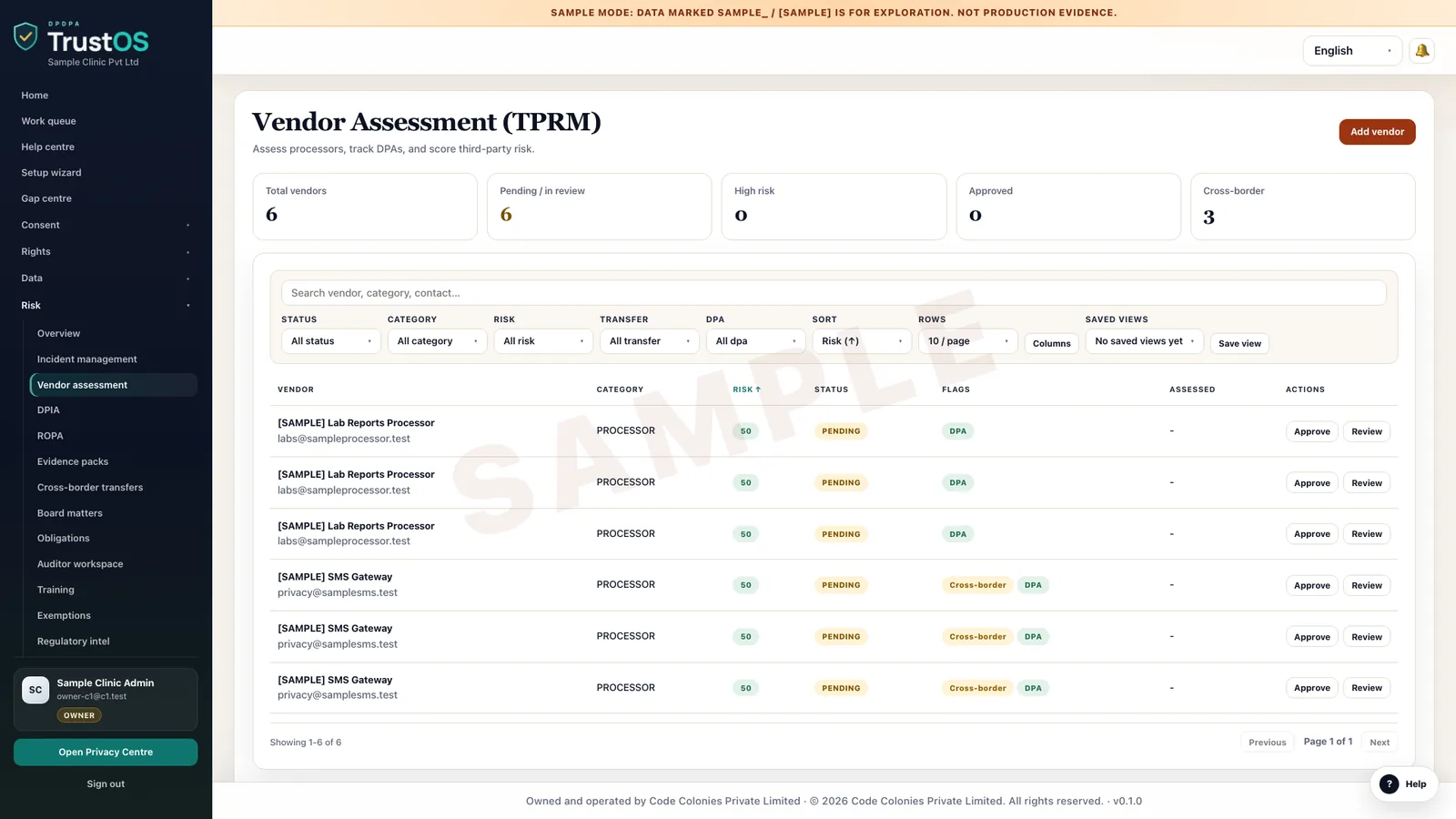
Task: Click the Help question mark button
Action: [x=1404, y=784]
